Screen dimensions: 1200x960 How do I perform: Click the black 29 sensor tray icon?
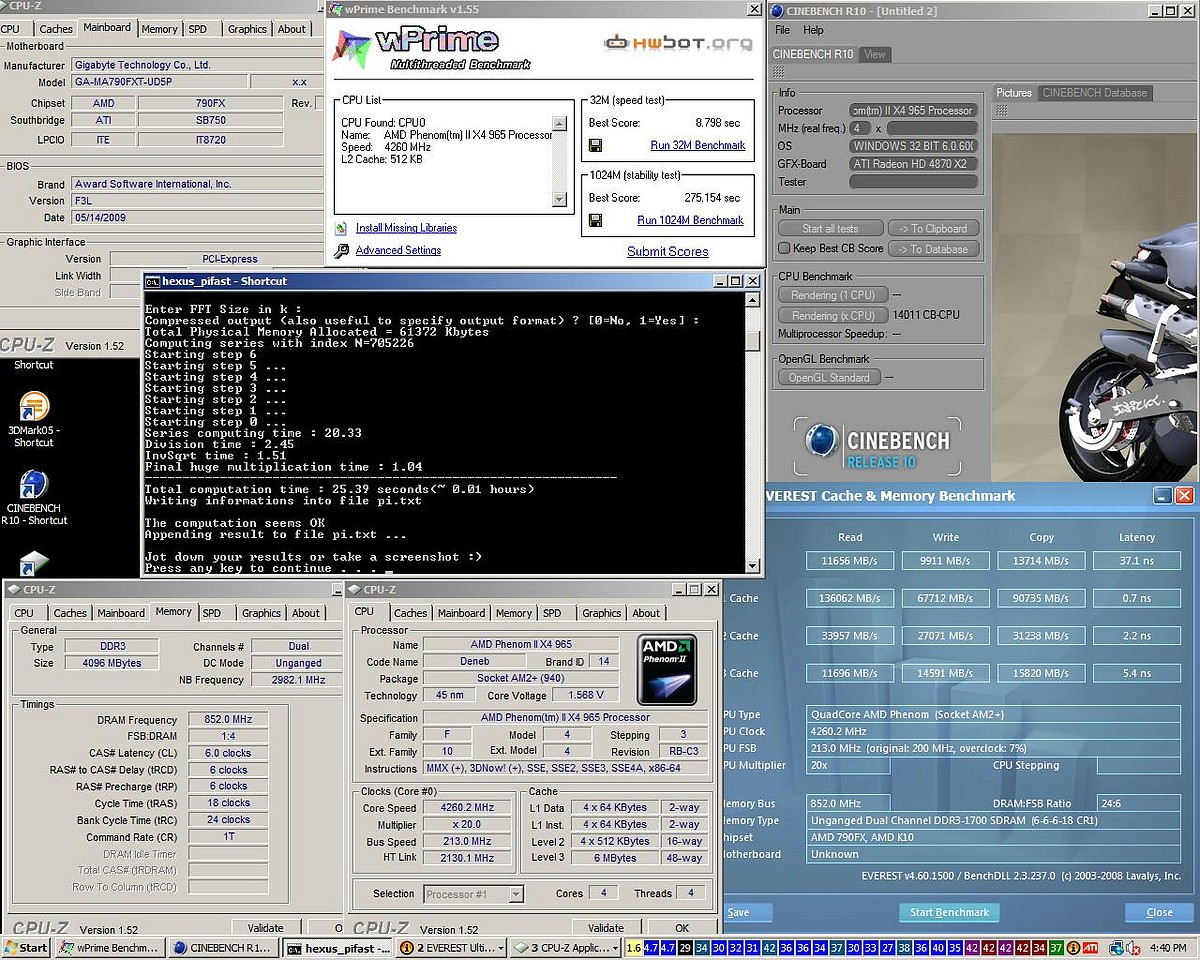[x=684, y=947]
